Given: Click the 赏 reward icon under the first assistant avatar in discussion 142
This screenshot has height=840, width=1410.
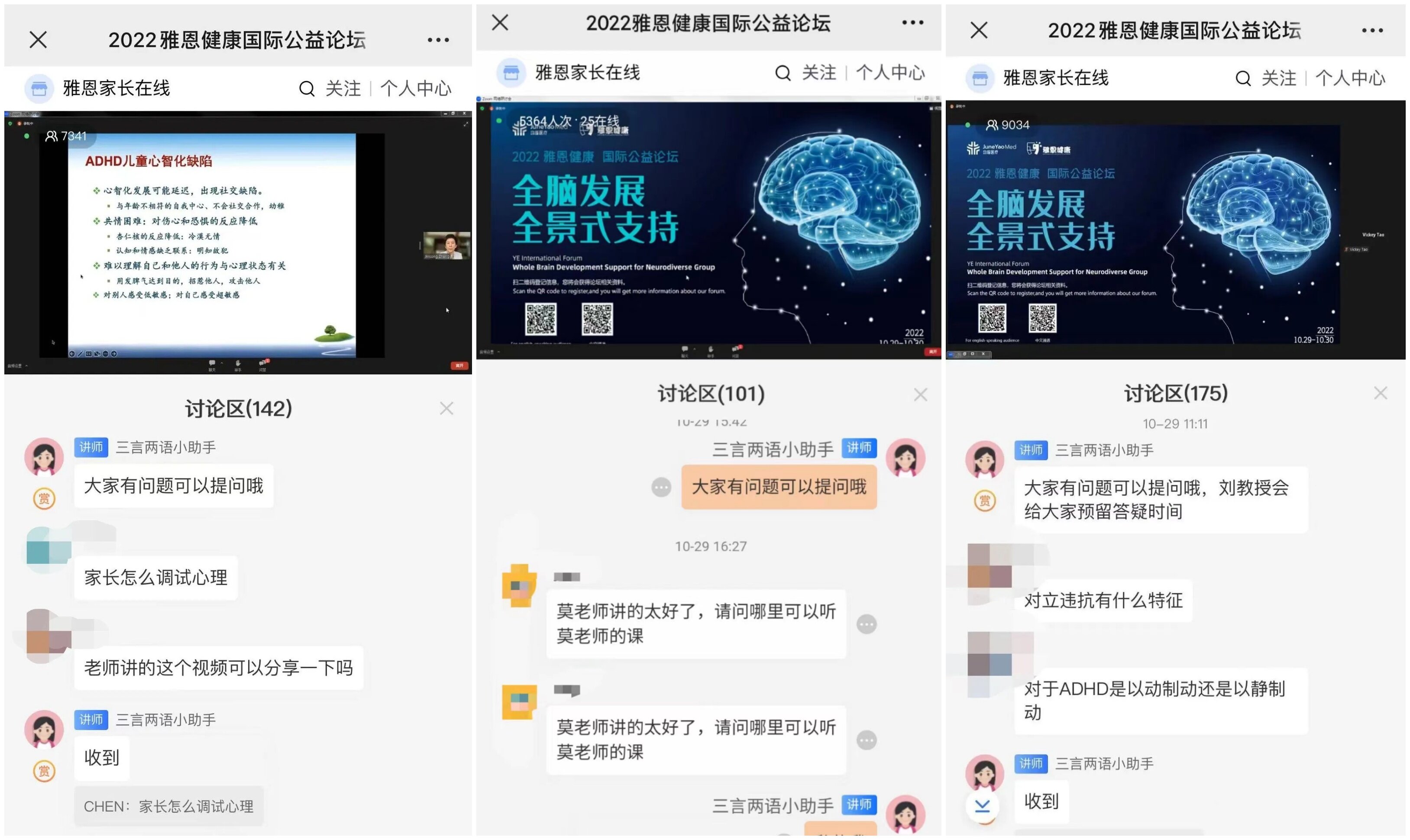Looking at the screenshot, I should pos(44,499).
